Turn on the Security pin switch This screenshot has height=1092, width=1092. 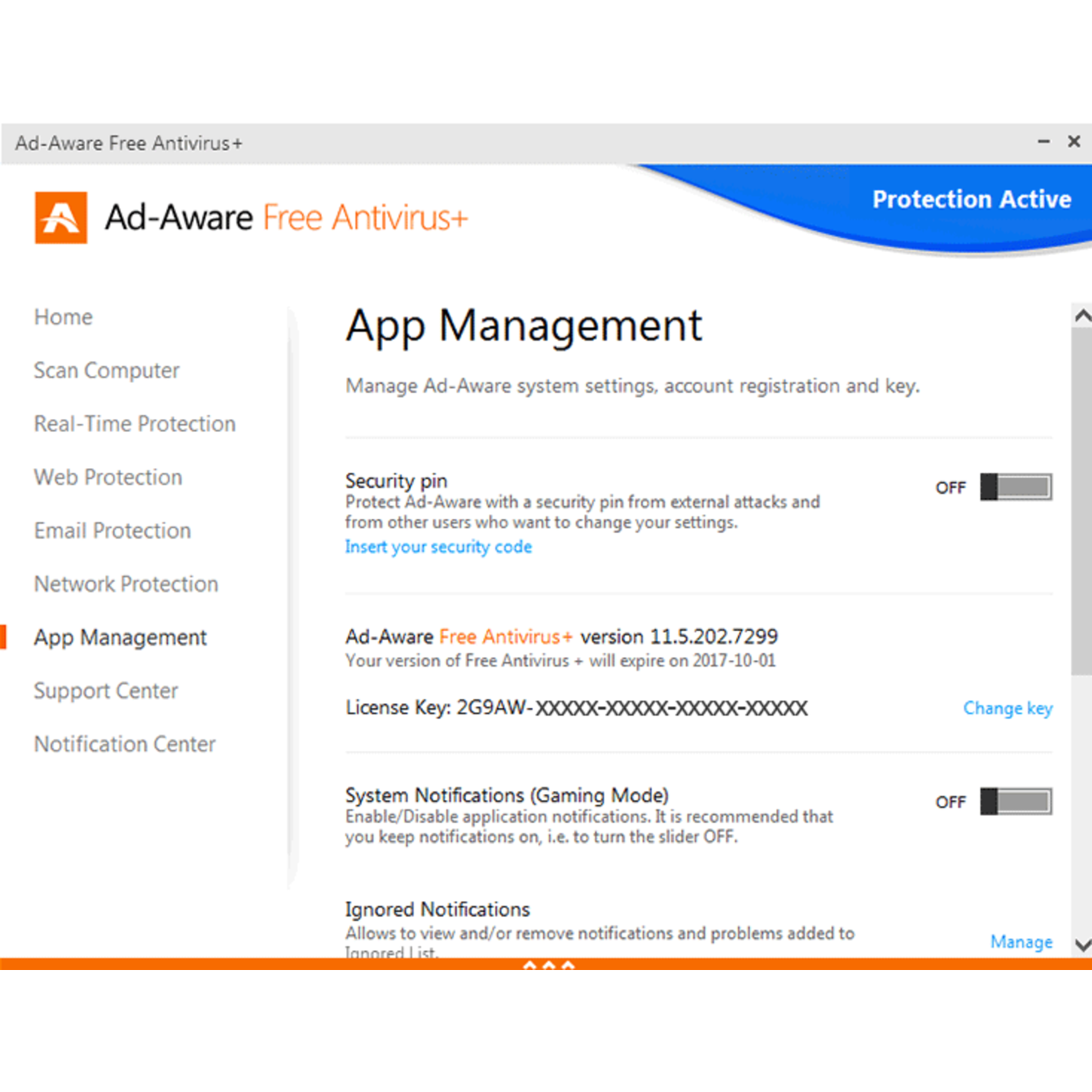[x=1016, y=487]
